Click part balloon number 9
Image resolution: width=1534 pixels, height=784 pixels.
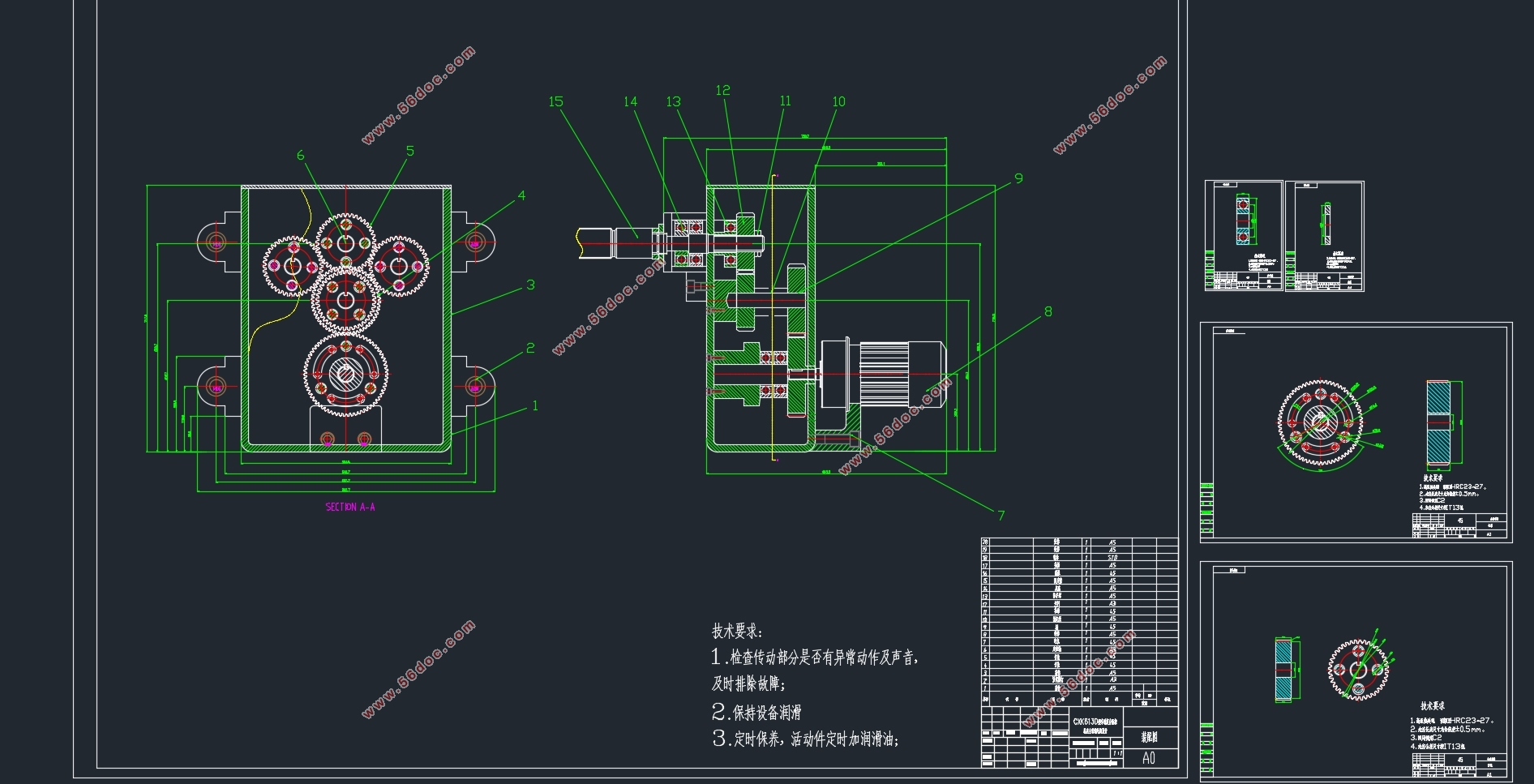1018,178
